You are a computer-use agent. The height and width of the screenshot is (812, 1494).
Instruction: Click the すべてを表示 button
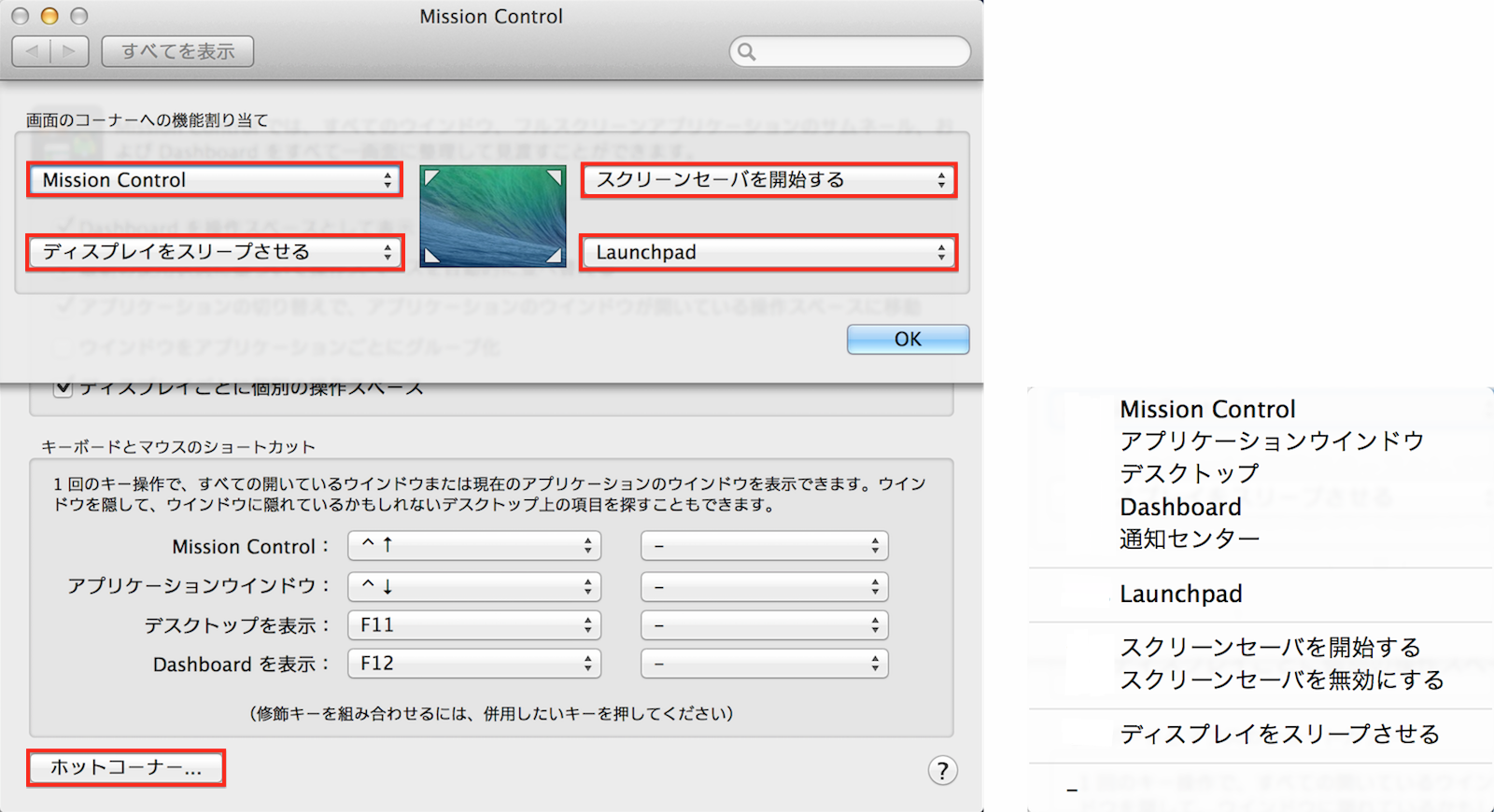pyautogui.click(x=177, y=51)
